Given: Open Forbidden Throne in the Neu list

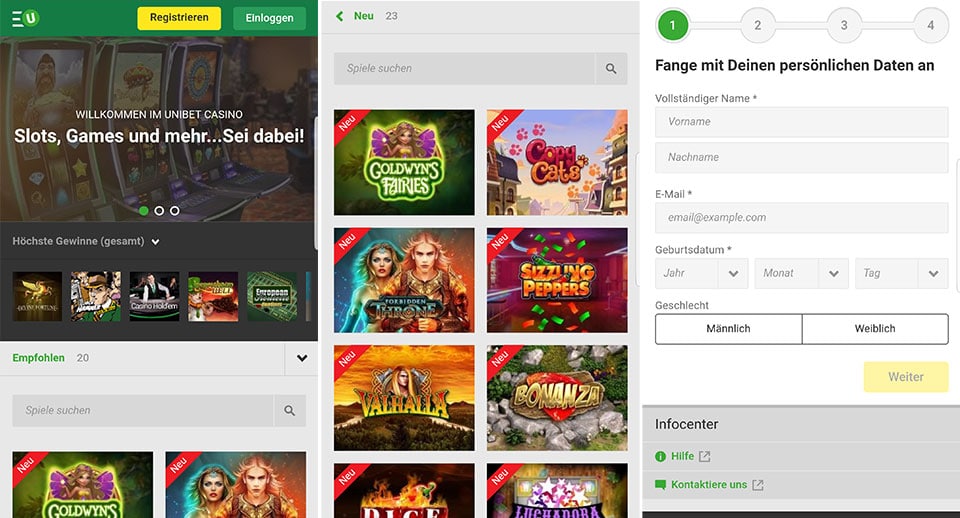Looking at the screenshot, I should 404,280.
